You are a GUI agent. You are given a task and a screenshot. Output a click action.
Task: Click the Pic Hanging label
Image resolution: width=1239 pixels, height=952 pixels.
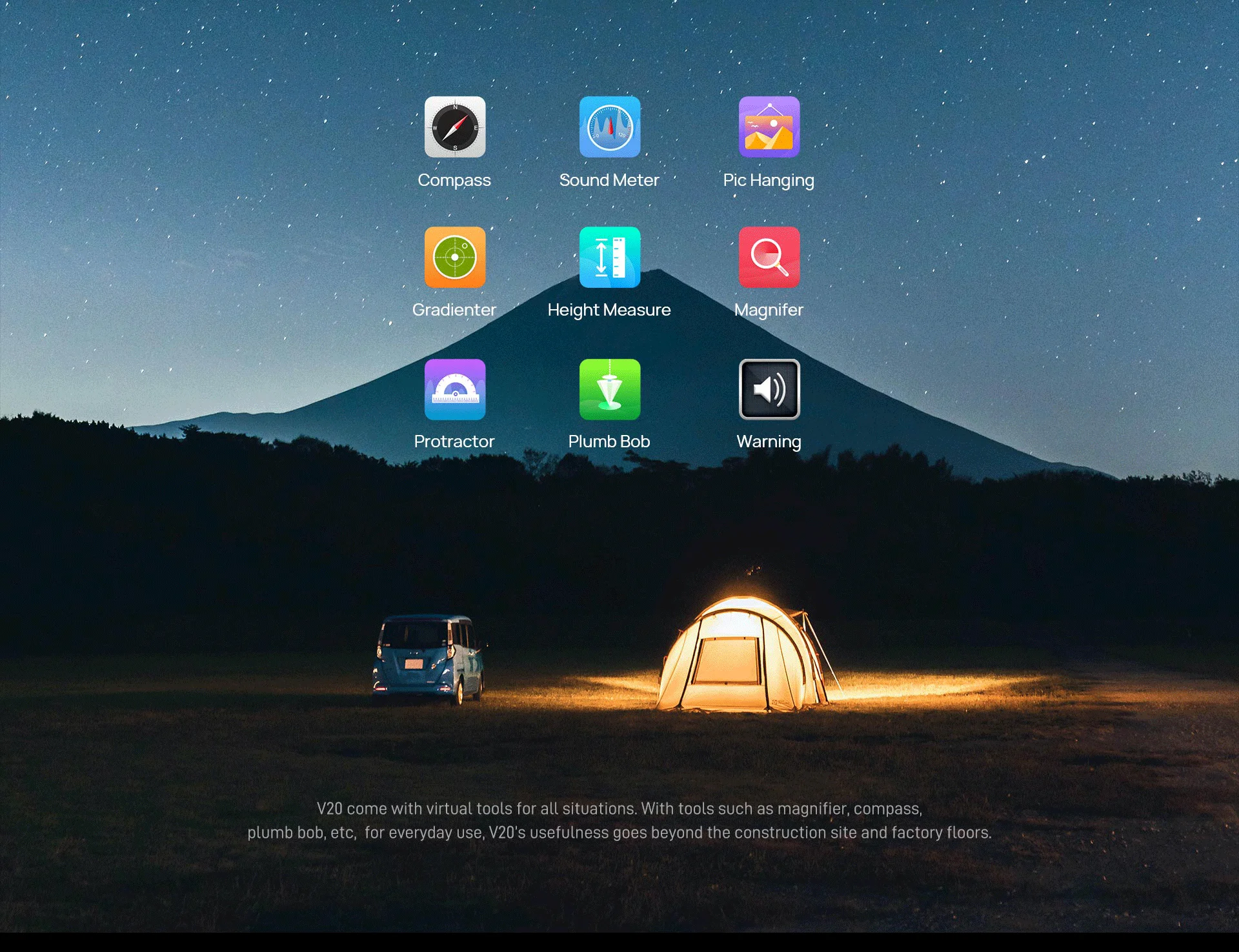(x=769, y=180)
